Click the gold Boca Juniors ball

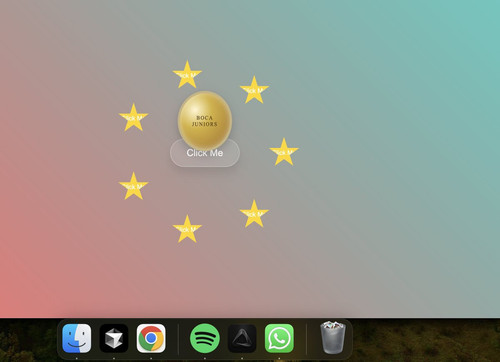tap(205, 120)
